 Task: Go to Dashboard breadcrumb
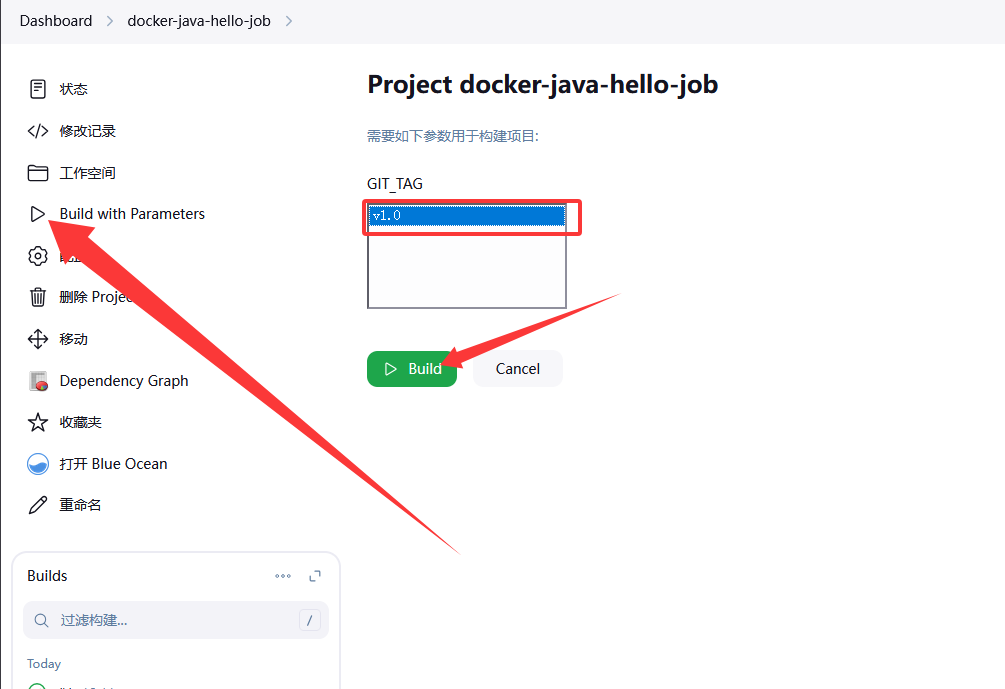coord(56,21)
